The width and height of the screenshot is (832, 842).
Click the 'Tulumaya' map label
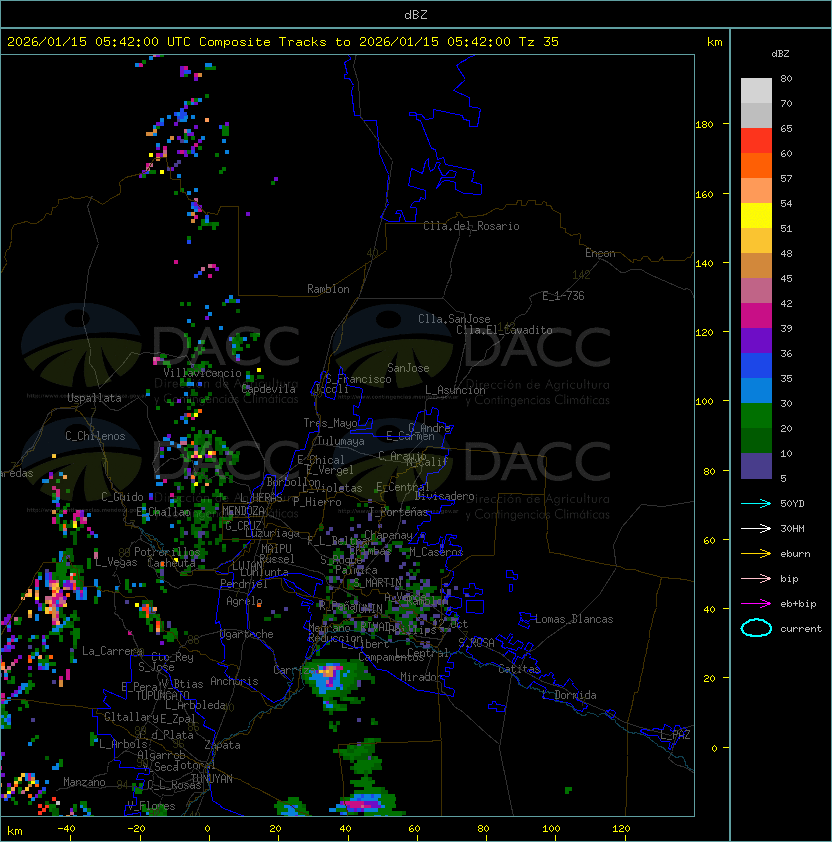tap(341, 441)
